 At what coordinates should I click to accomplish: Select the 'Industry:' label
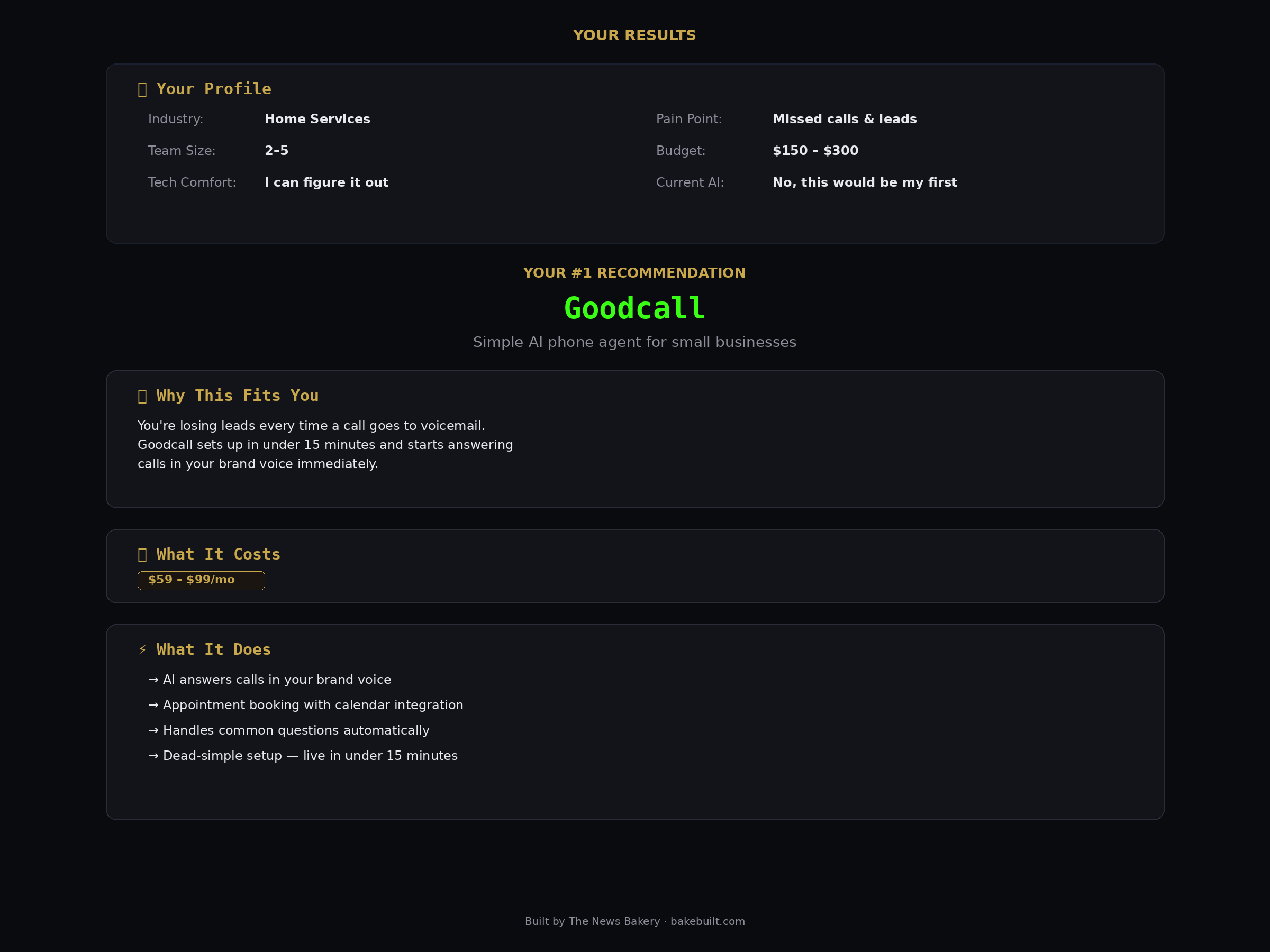click(x=176, y=119)
